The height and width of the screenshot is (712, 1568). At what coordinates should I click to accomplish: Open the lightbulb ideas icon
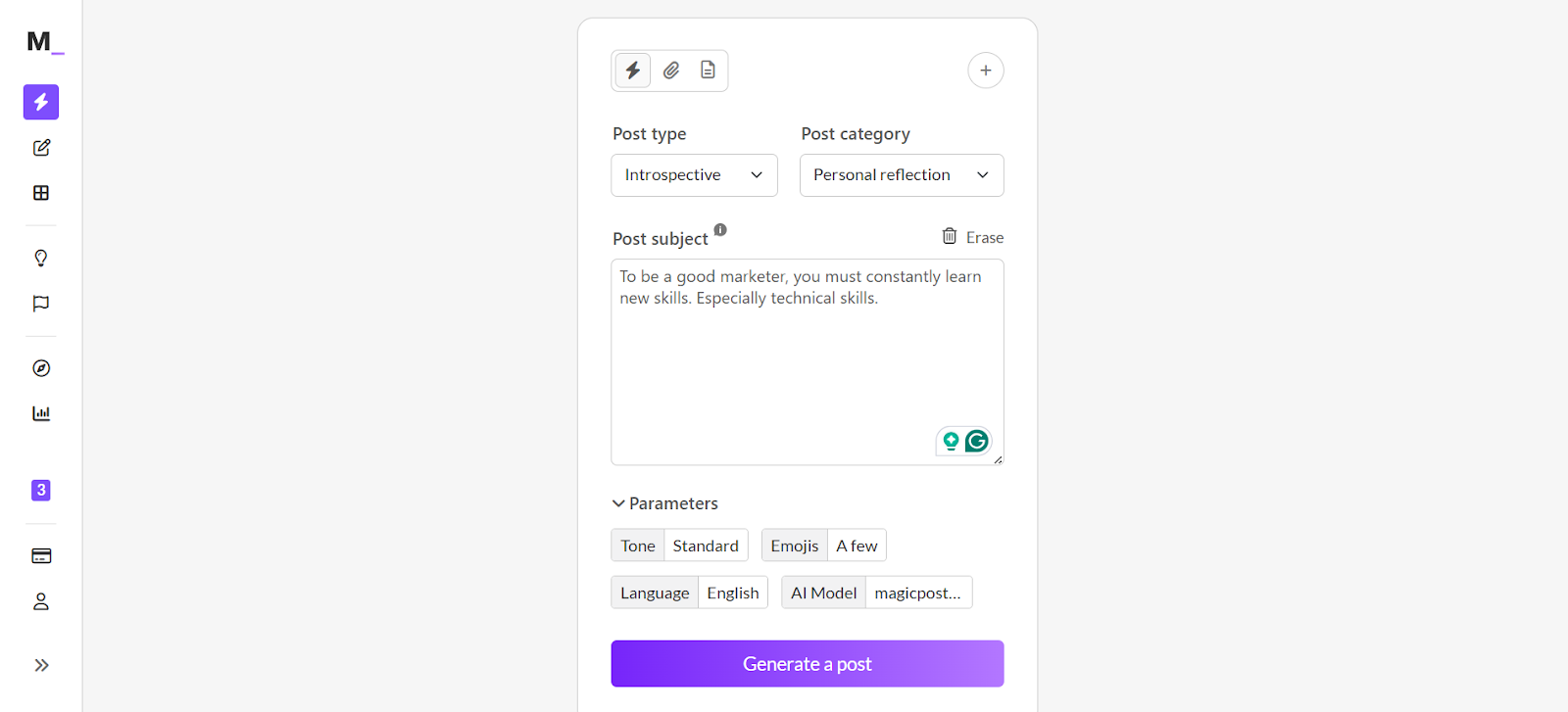click(41, 259)
